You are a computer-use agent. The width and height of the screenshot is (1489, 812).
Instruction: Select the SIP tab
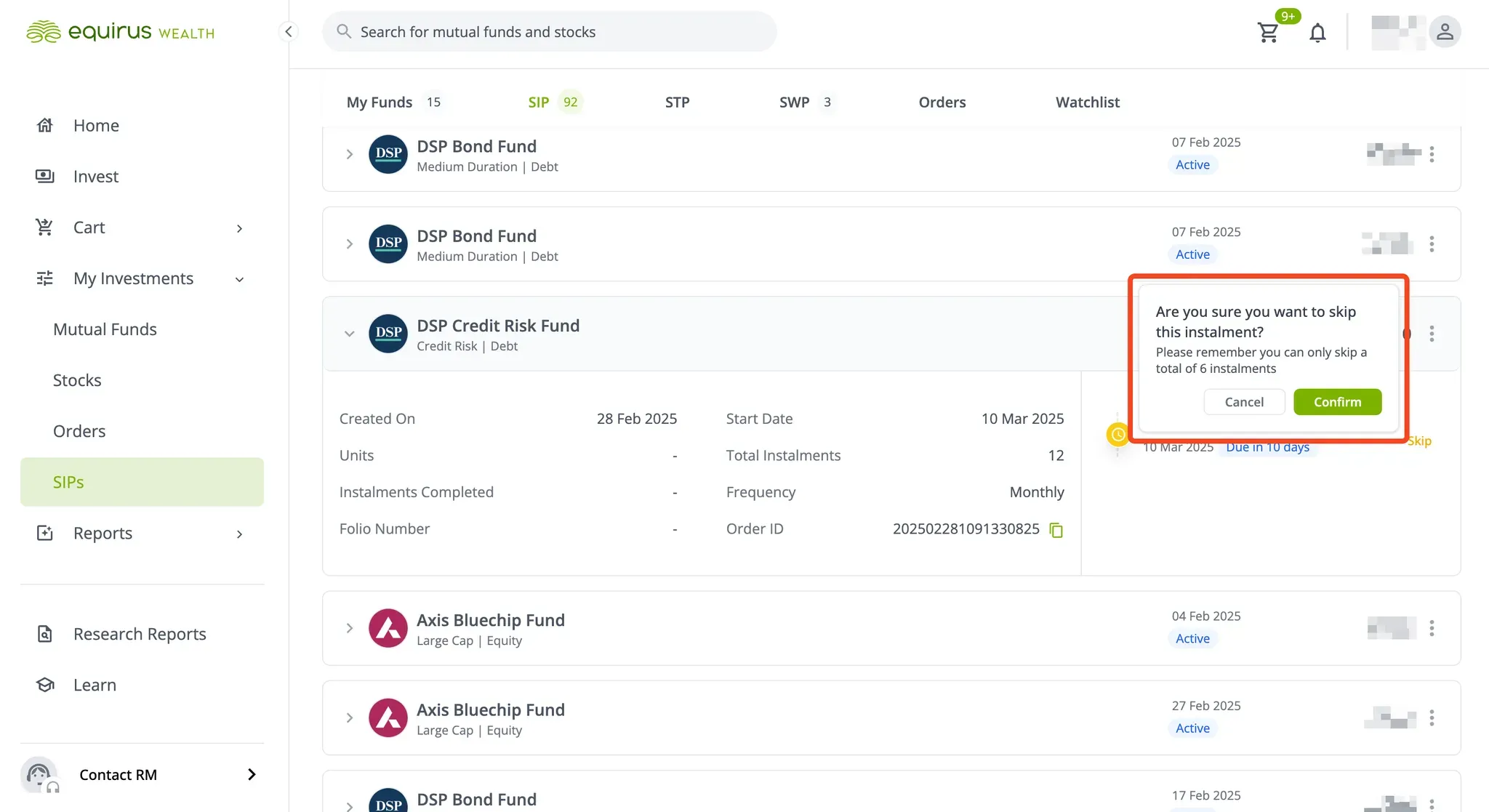[555, 102]
